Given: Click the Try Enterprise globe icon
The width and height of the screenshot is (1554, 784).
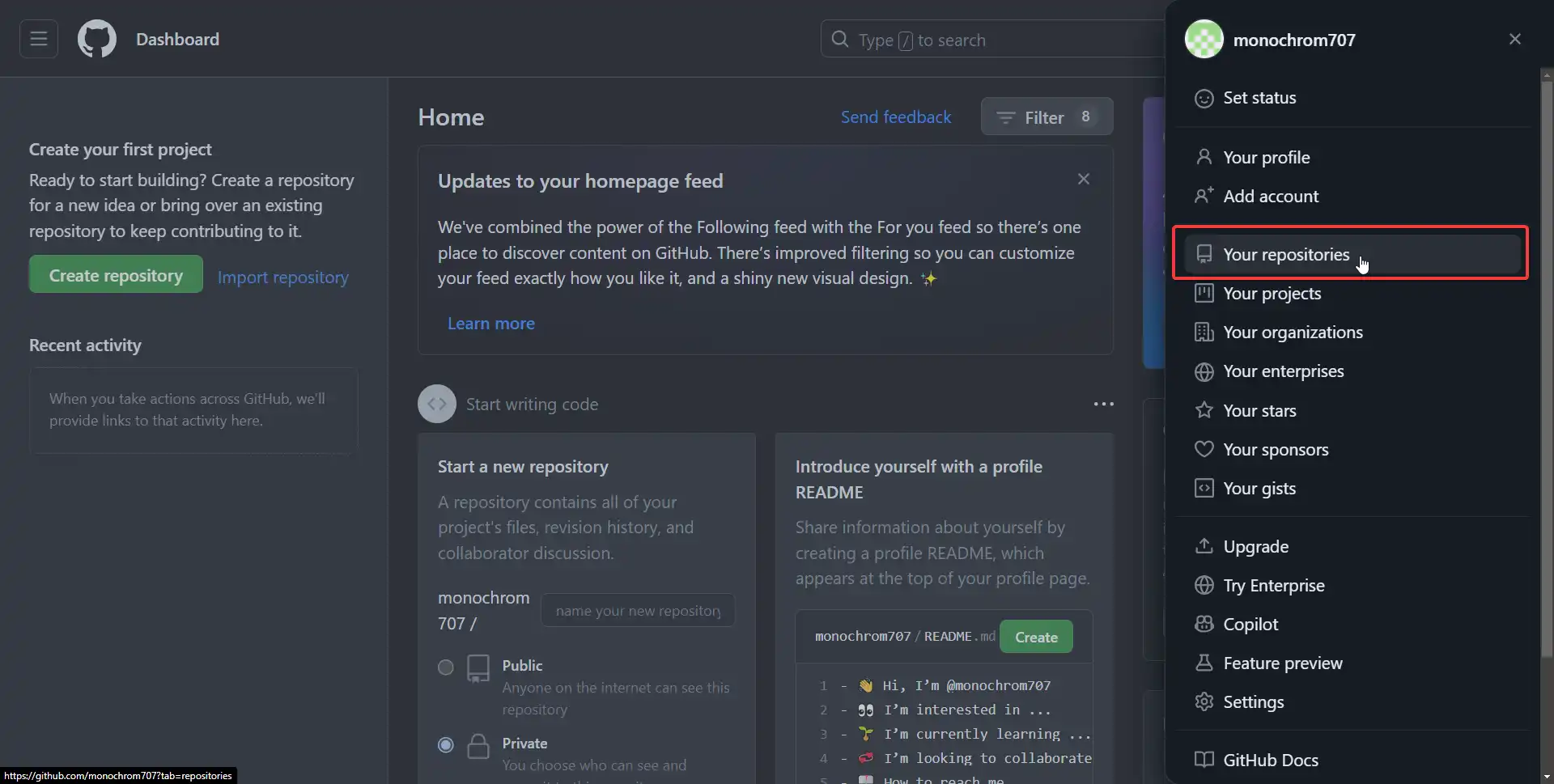Looking at the screenshot, I should click(x=1204, y=585).
